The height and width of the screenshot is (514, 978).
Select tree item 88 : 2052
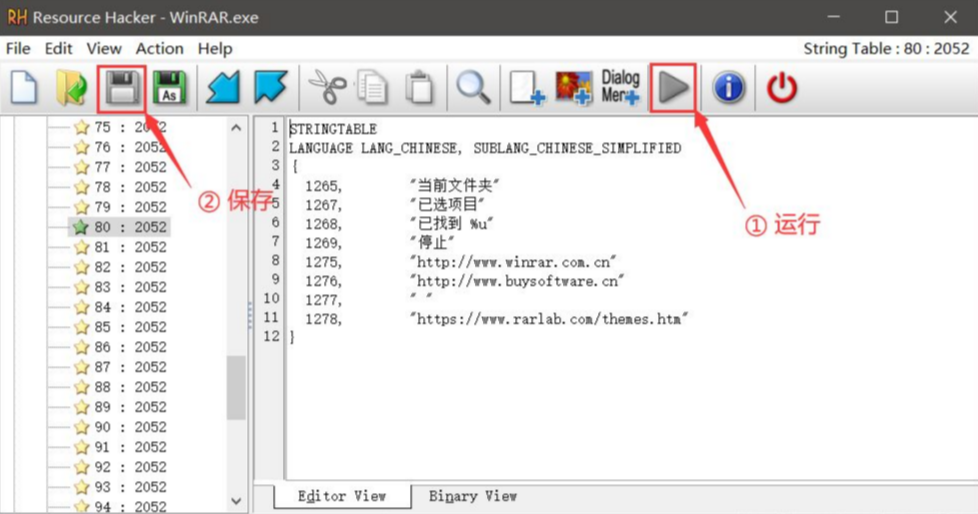[x=120, y=387]
